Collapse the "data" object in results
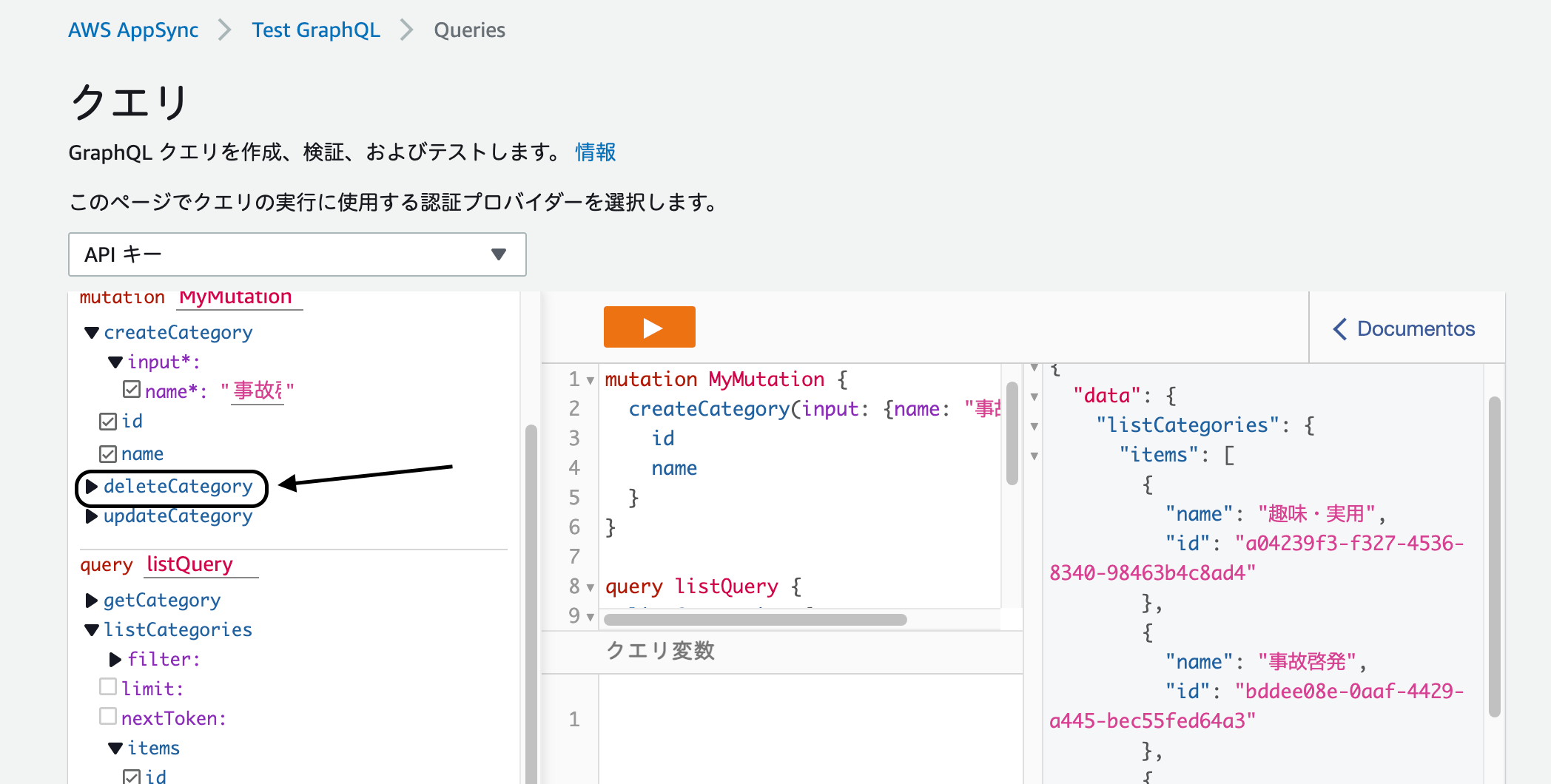Screen dimensions: 1551x784 click(x=1034, y=397)
